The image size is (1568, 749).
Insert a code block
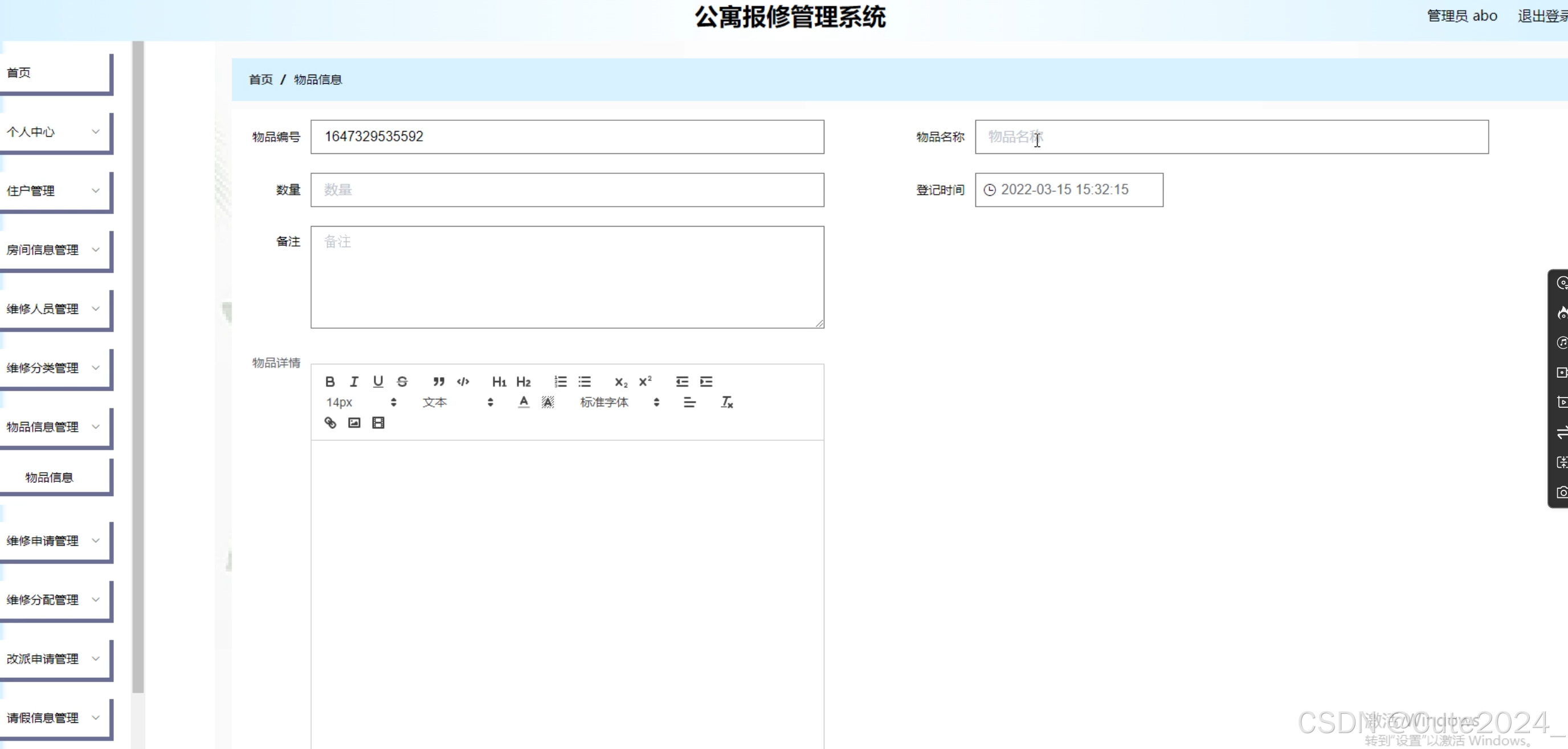click(463, 382)
